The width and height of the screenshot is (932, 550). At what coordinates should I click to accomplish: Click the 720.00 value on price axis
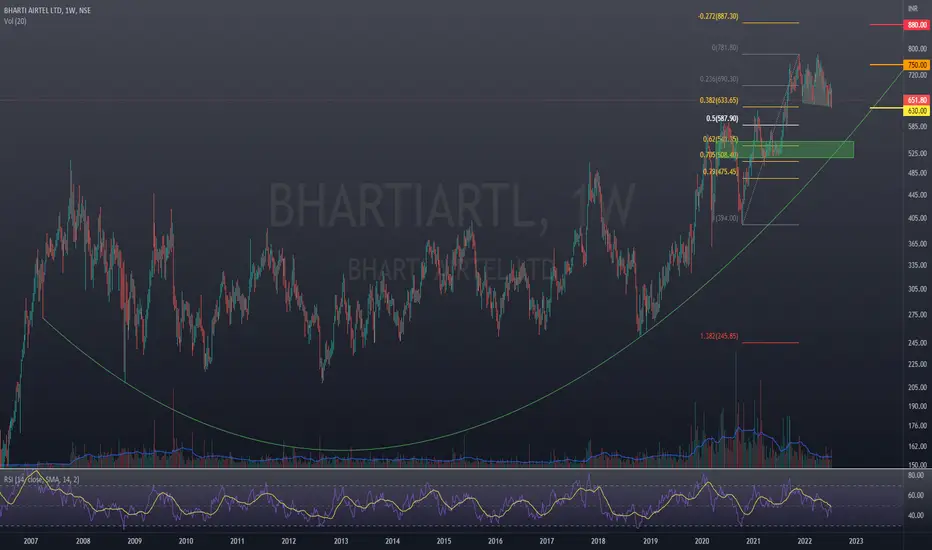(x=917, y=76)
